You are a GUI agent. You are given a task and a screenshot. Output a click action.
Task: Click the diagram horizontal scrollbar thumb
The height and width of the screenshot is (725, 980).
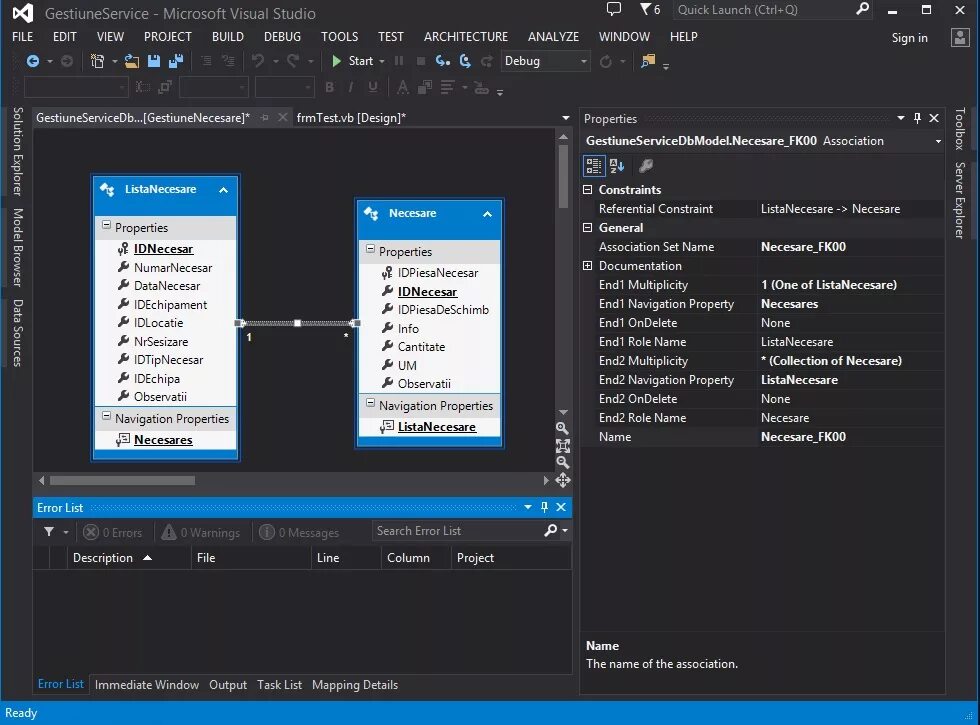(x=122, y=481)
